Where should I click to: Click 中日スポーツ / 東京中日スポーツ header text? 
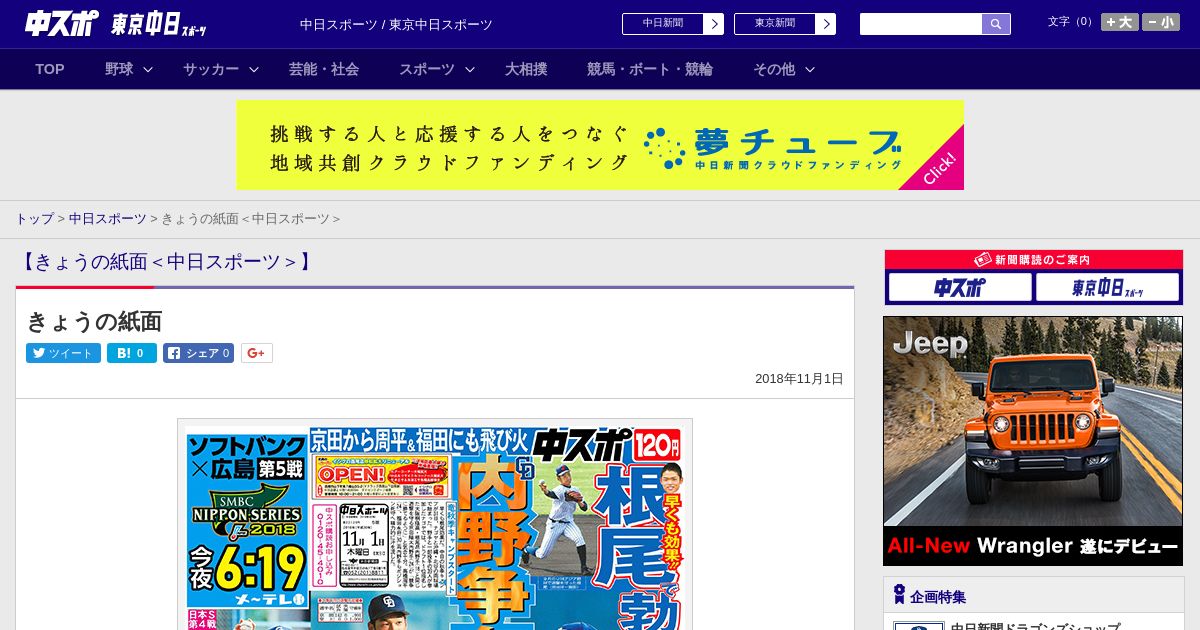point(396,25)
